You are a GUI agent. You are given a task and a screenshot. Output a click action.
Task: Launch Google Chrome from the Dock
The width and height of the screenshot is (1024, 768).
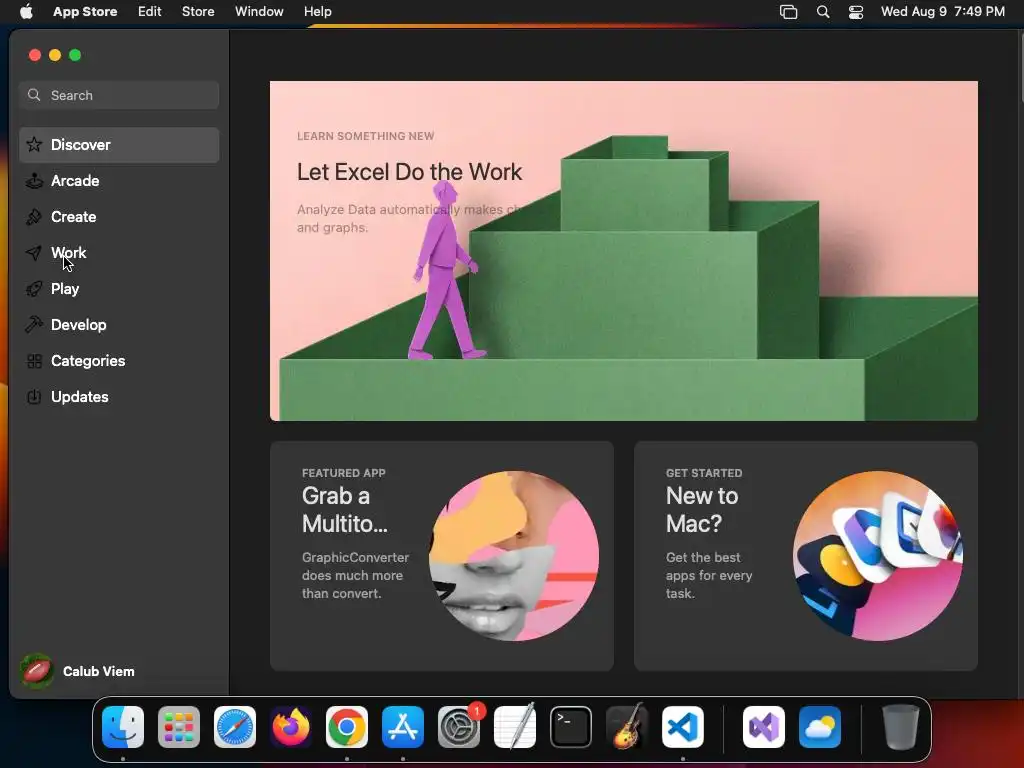pos(347,727)
